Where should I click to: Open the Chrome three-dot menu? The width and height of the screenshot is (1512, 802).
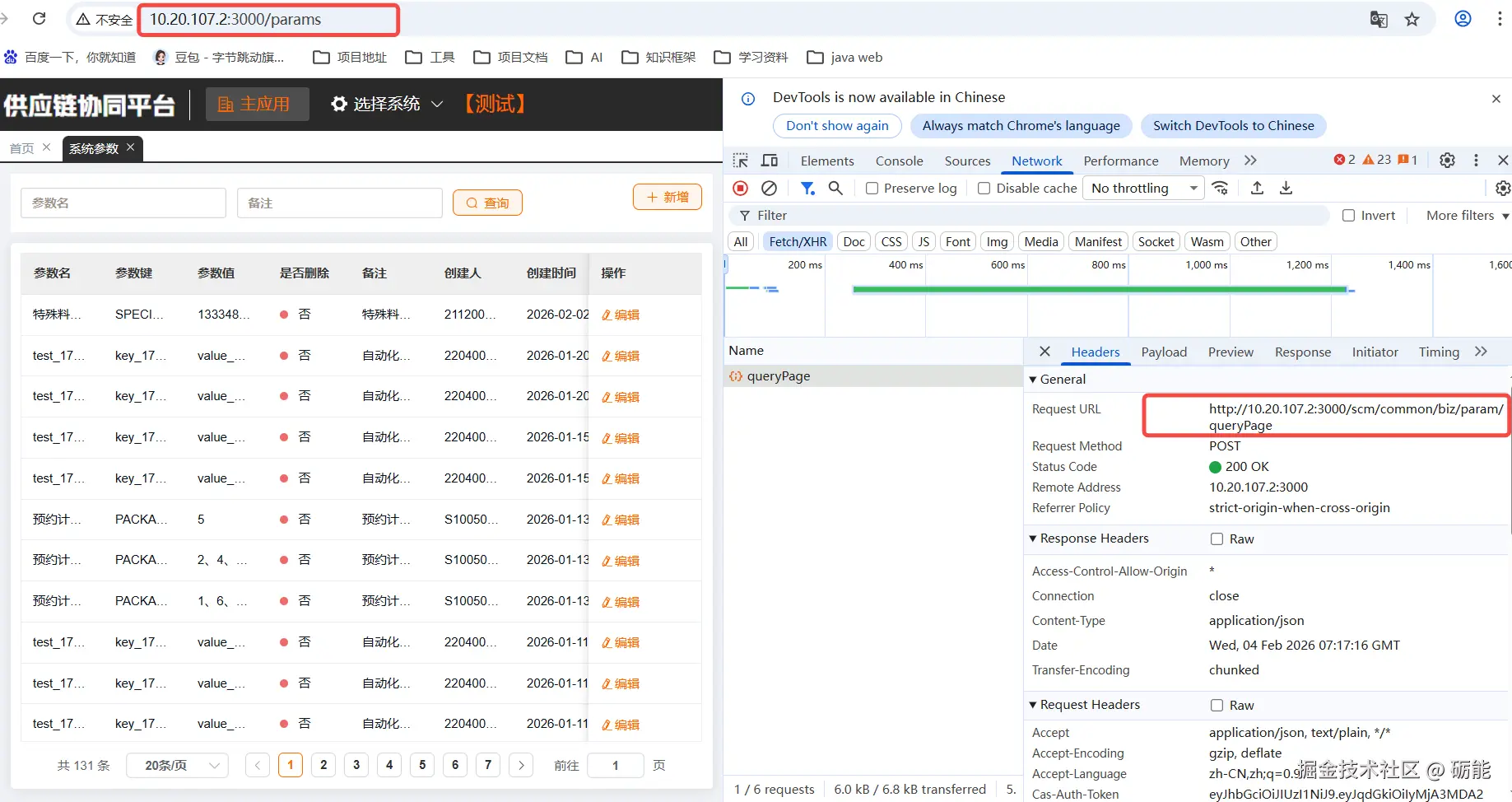tap(1500, 19)
